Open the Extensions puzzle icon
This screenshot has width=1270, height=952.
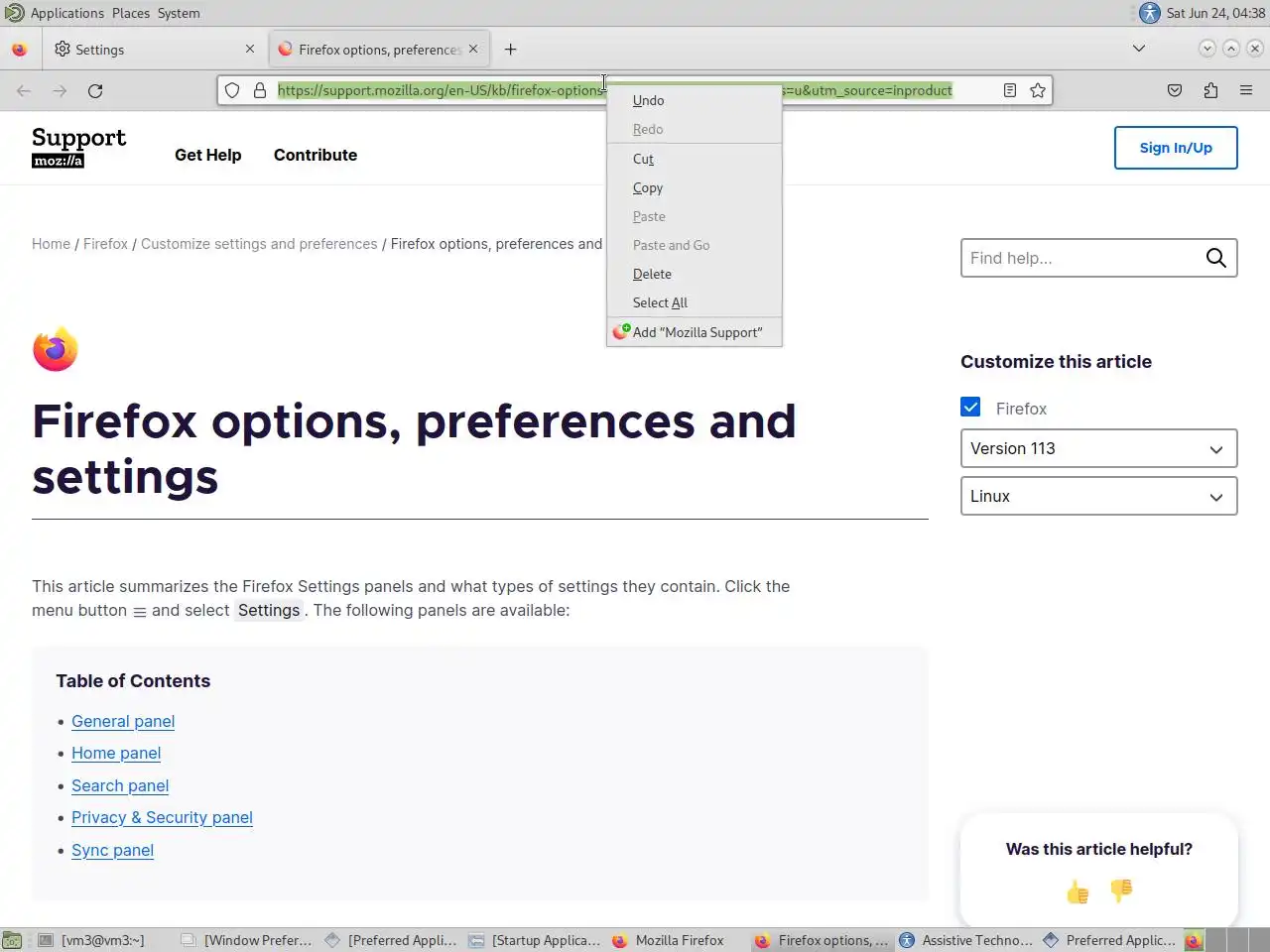tap(1210, 90)
